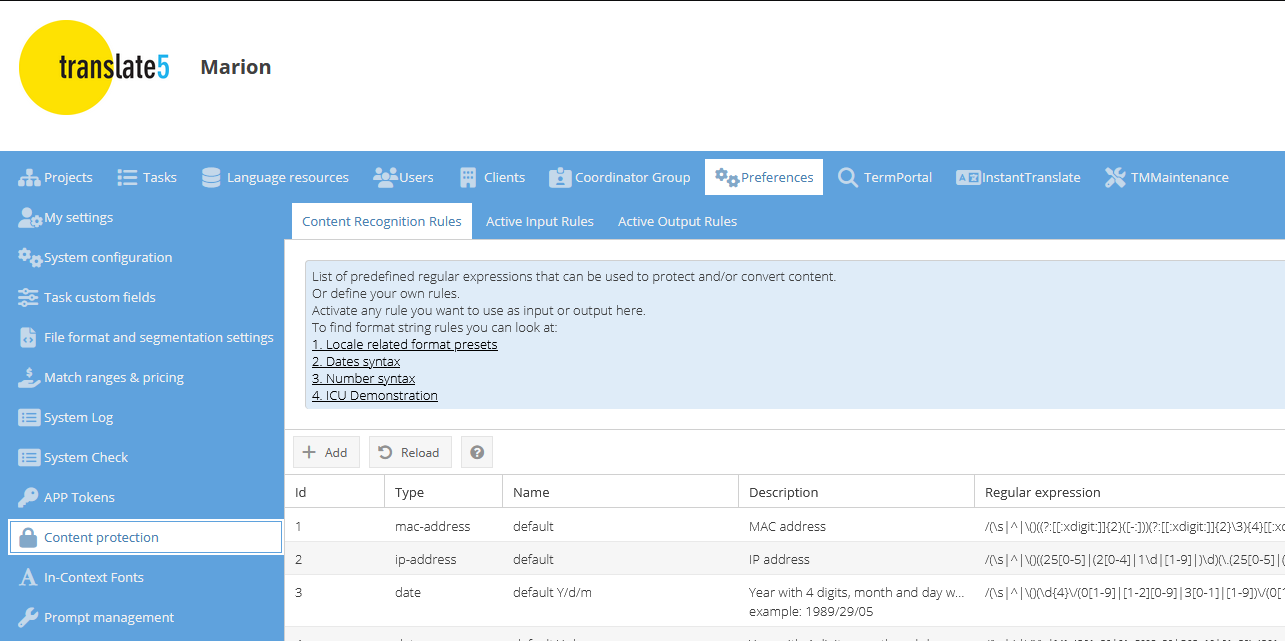Follow Locale related format presets link
This screenshot has height=641, width=1285.
tap(404, 344)
